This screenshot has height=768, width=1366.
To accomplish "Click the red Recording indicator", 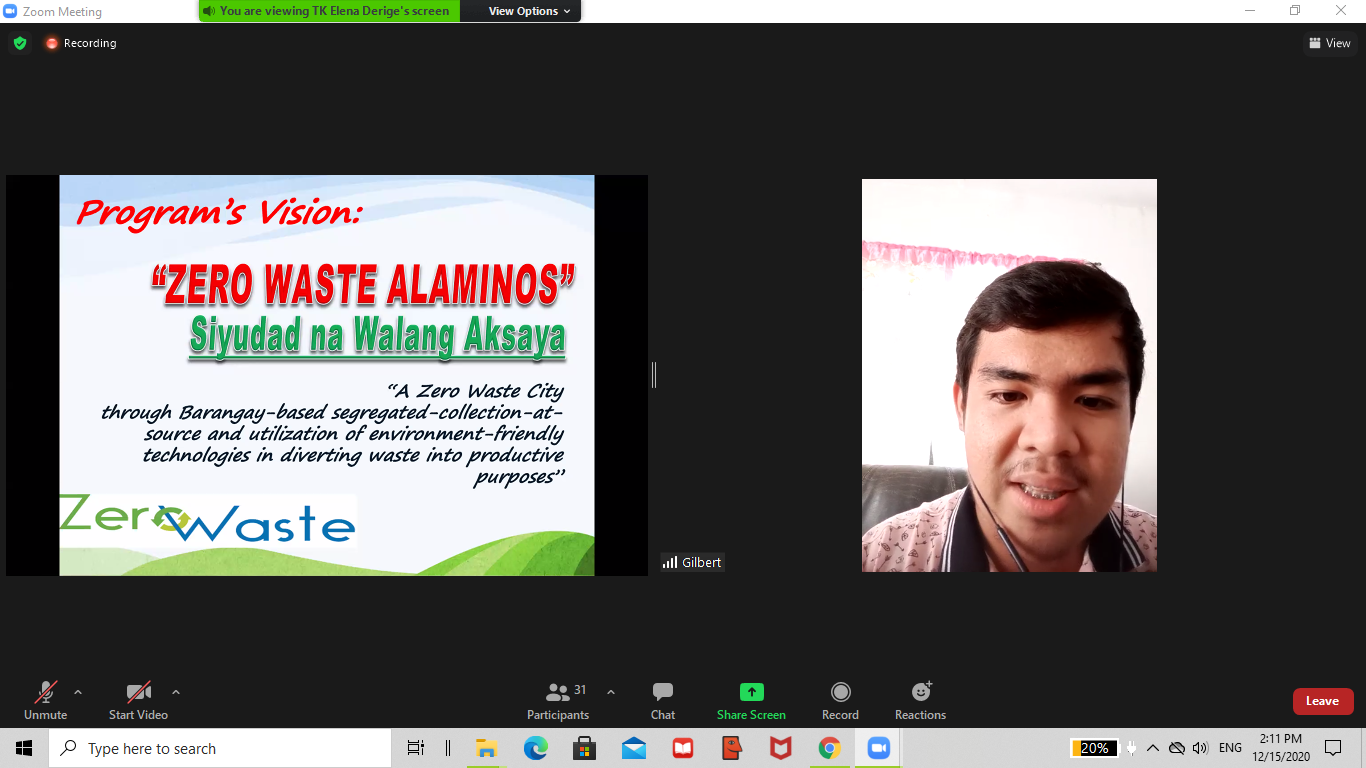I will click(x=80, y=43).
